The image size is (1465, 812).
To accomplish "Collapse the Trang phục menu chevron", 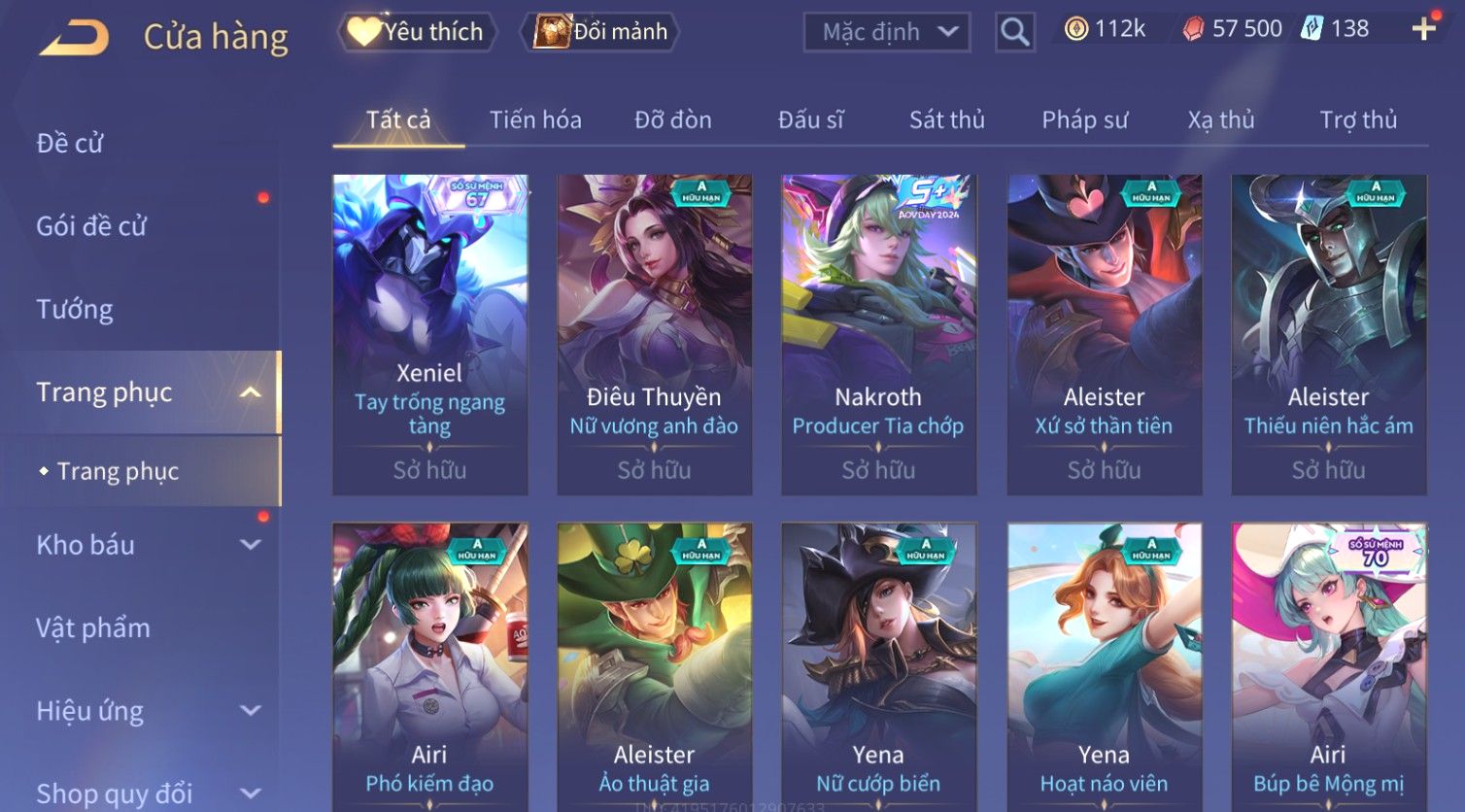I will tap(251, 392).
